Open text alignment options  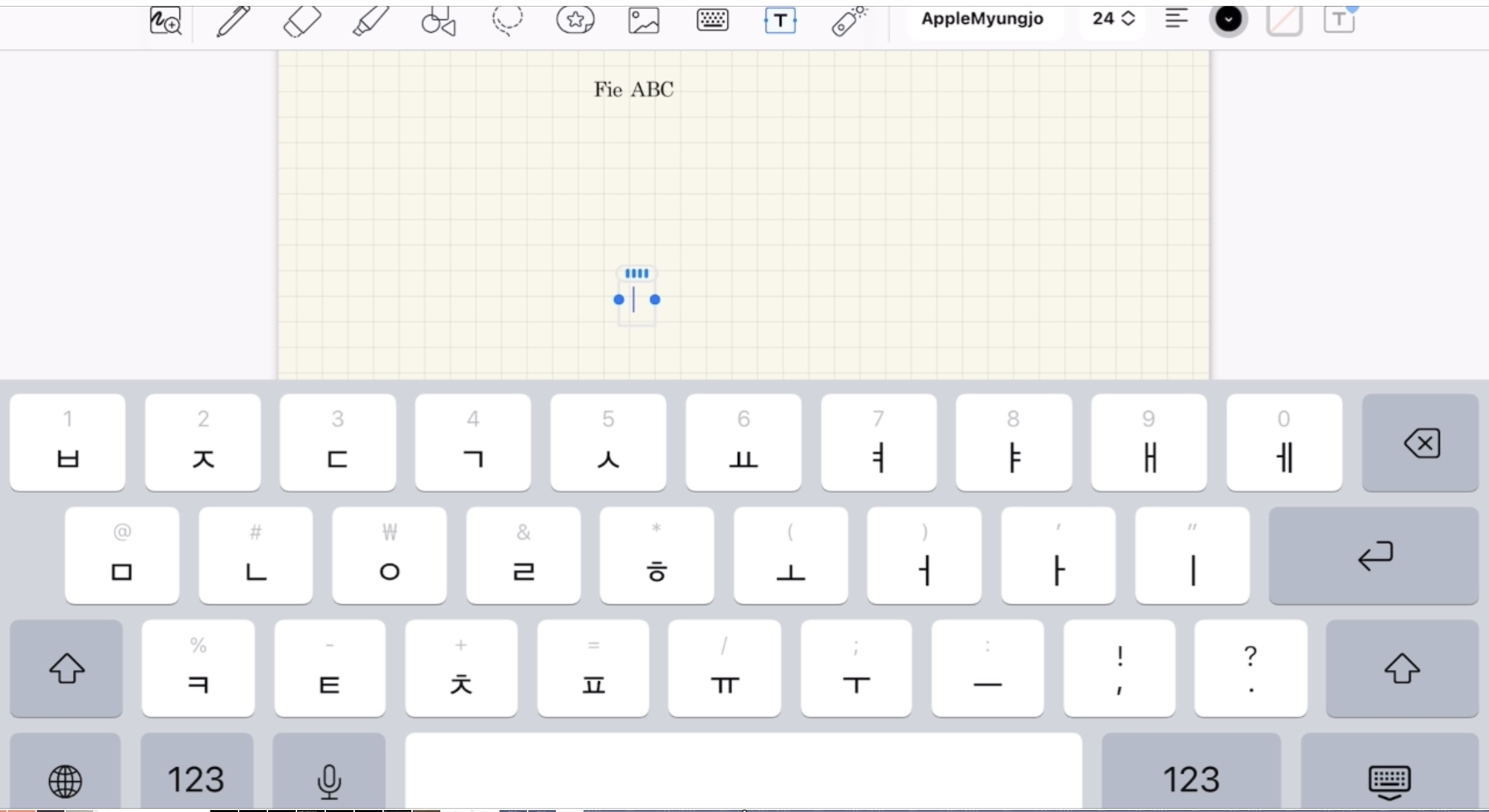point(1176,19)
